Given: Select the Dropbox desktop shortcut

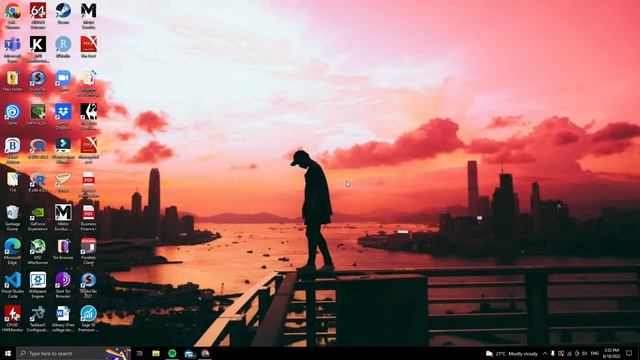Looking at the screenshot, I should coord(63,117).
